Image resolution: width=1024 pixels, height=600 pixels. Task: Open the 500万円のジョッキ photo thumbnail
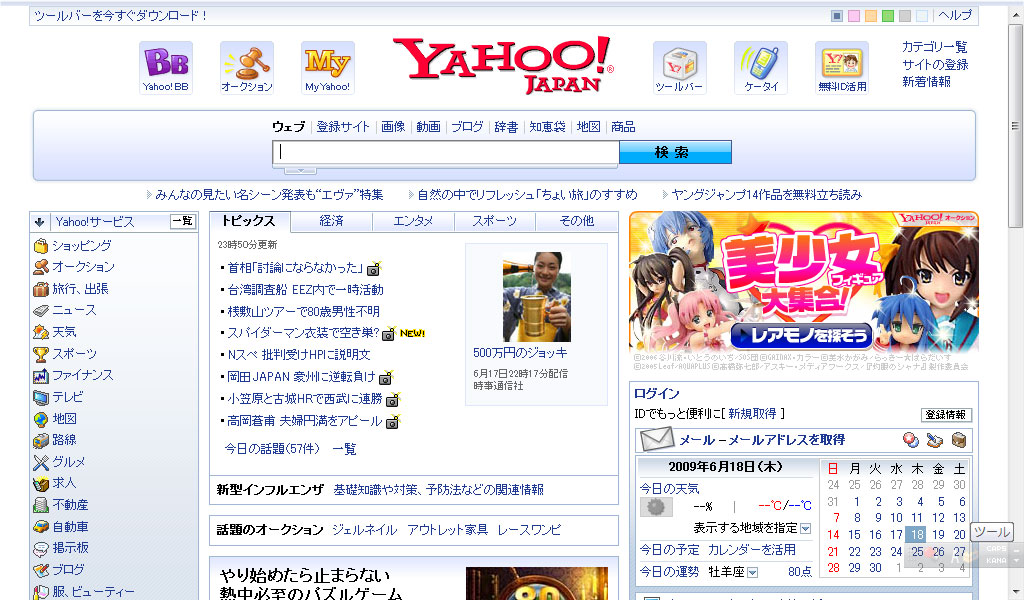point(537,297)
